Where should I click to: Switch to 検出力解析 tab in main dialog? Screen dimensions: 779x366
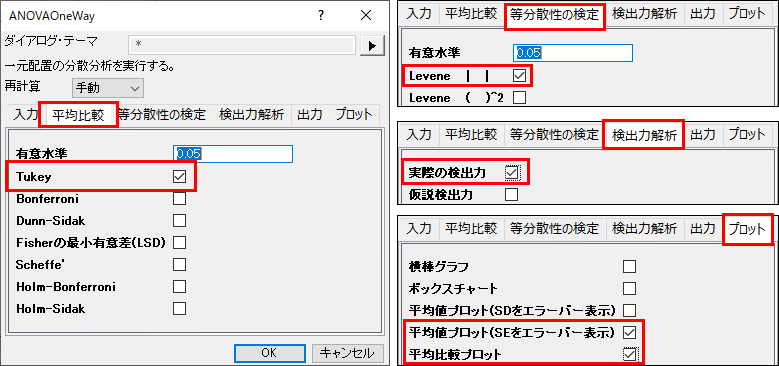(251, 115)
